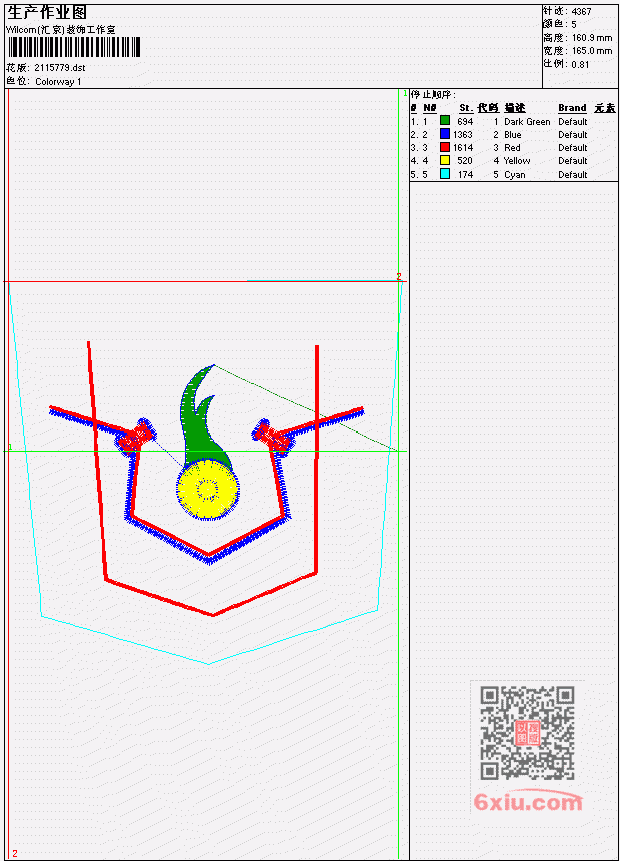This screenshot has width=620, height=861.
Task: Click the Dark Green color swatch
Action: pyautogui.click(x=445, y=121)
